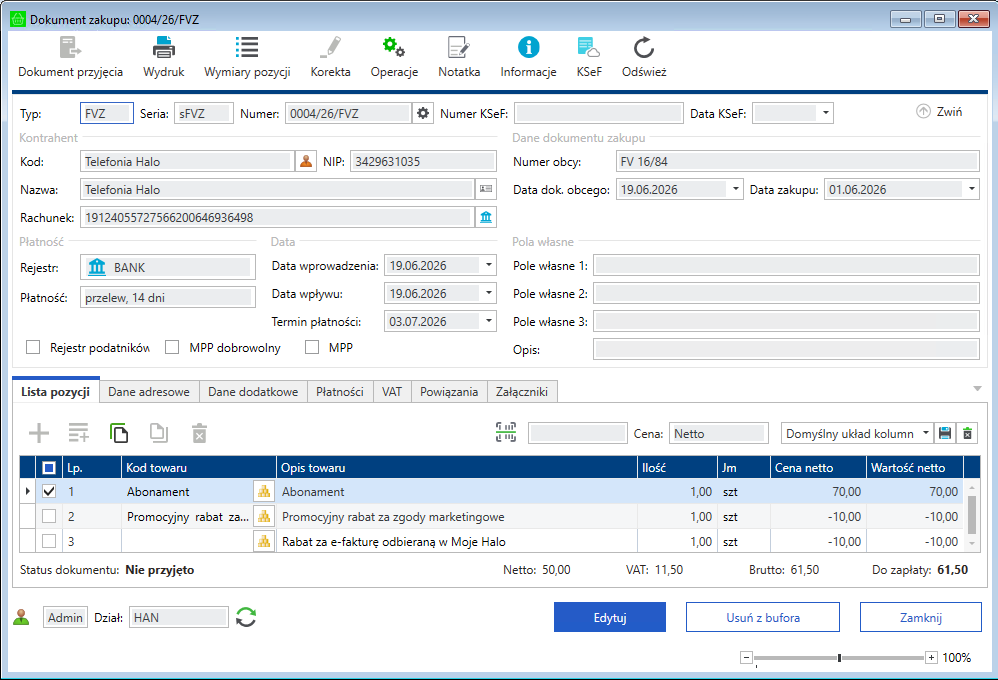Open the contractor card icon beside Nazwa

click(486, 189)
